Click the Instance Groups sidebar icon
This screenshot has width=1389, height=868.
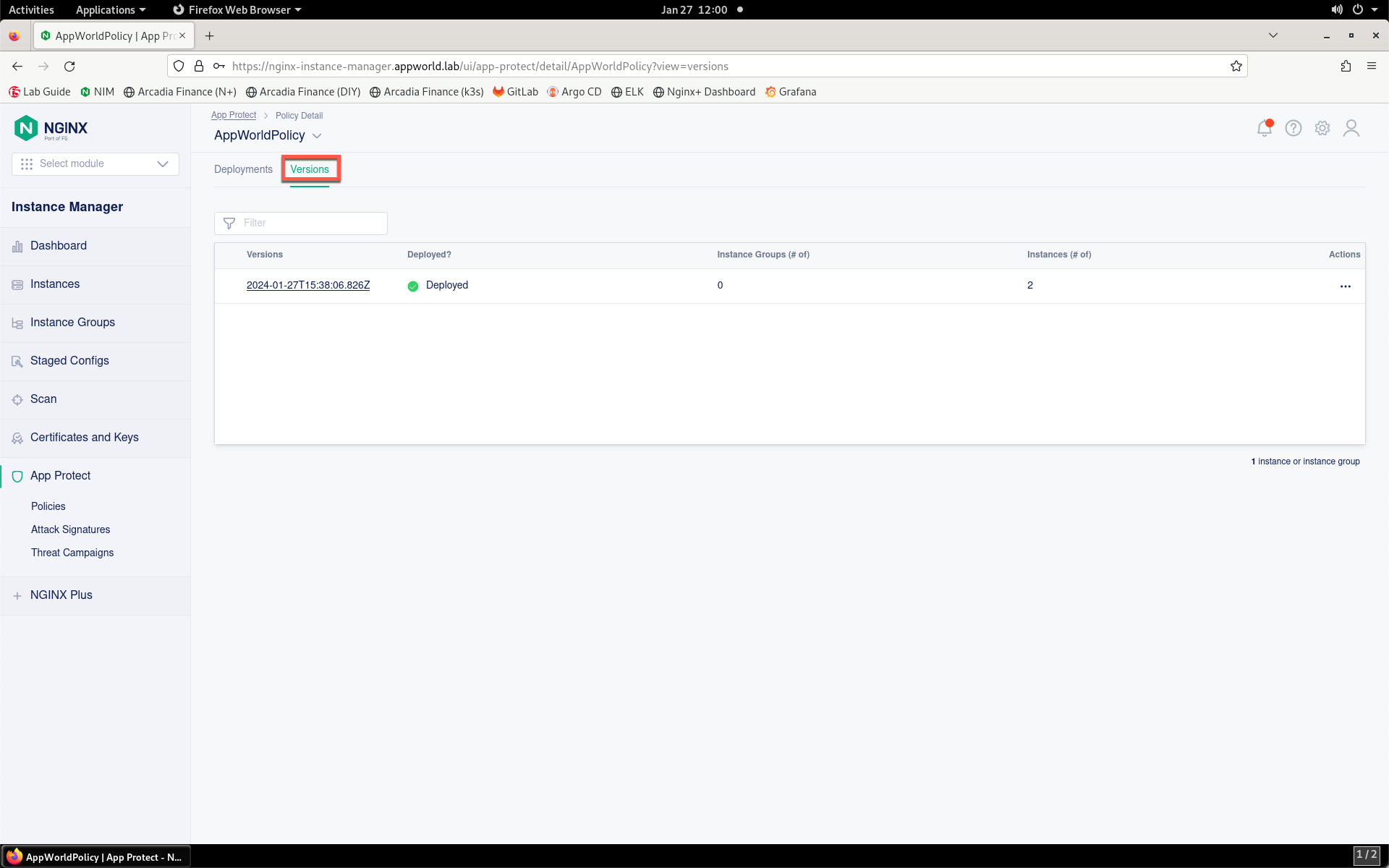coord(17,323)
